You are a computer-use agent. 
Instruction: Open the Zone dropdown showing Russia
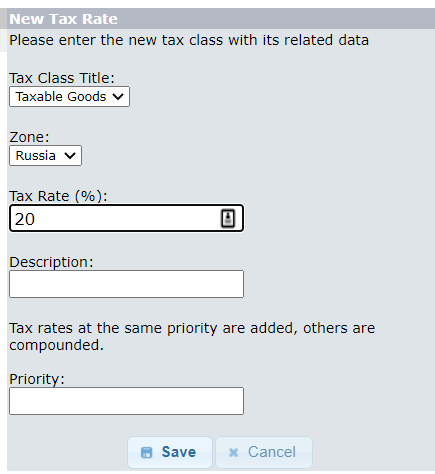45,155
